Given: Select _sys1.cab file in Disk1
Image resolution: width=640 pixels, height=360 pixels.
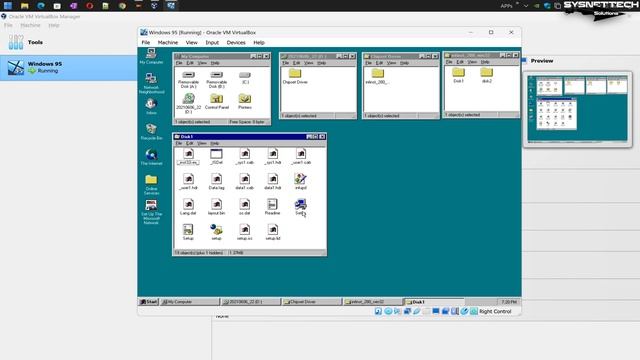Looking at the screenshot, I should click(x=244, y=157).
